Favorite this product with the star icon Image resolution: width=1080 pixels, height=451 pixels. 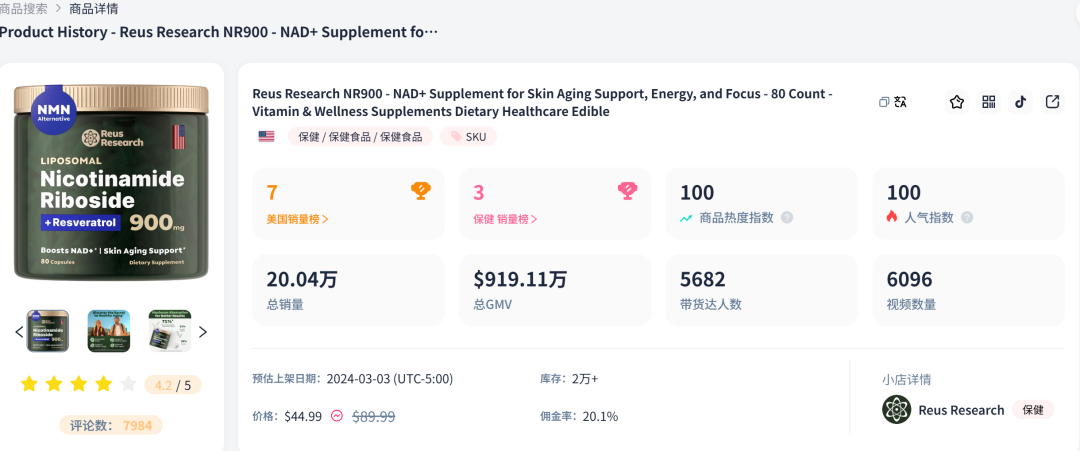point(957,102)
